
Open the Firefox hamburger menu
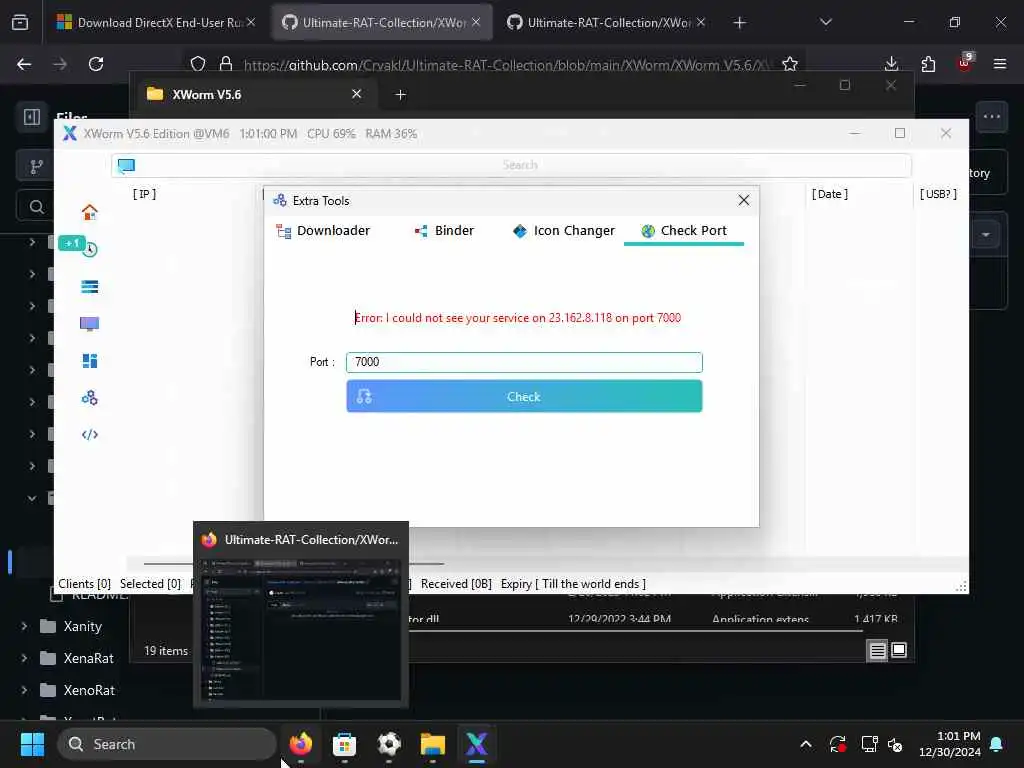point(1000,64)
